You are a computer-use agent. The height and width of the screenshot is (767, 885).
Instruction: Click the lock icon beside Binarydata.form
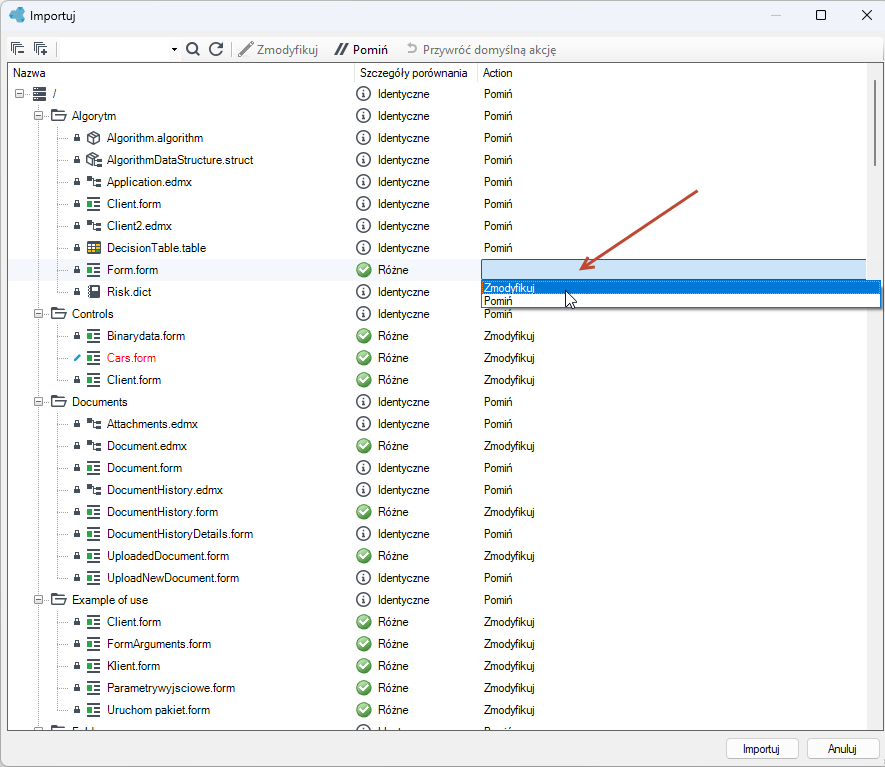(x=77, y=336)
